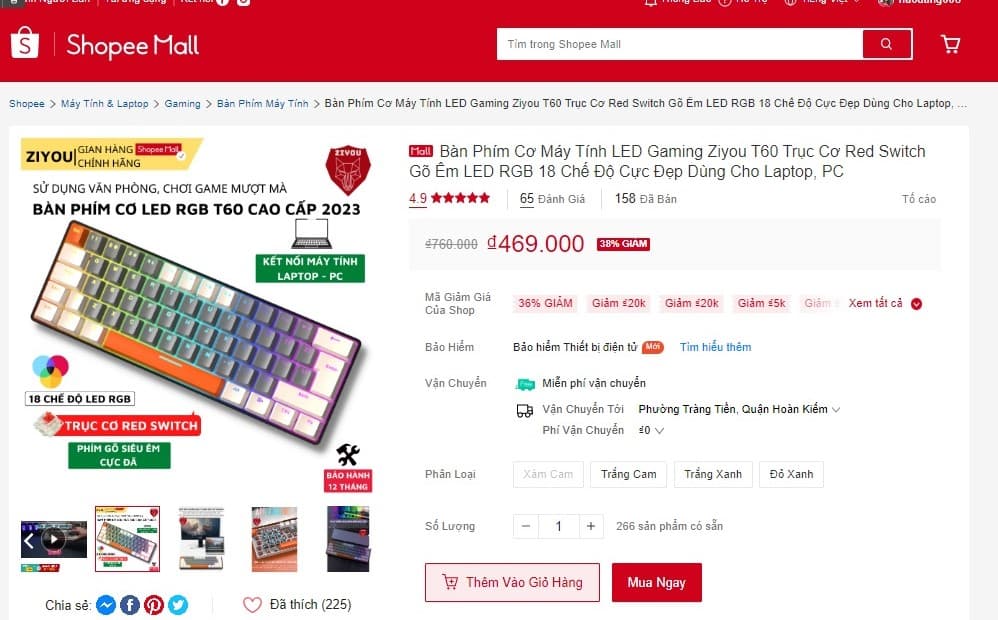998x620 pixels.
Task: Play the product video thumbnail
Action: [x=54, y=540]
